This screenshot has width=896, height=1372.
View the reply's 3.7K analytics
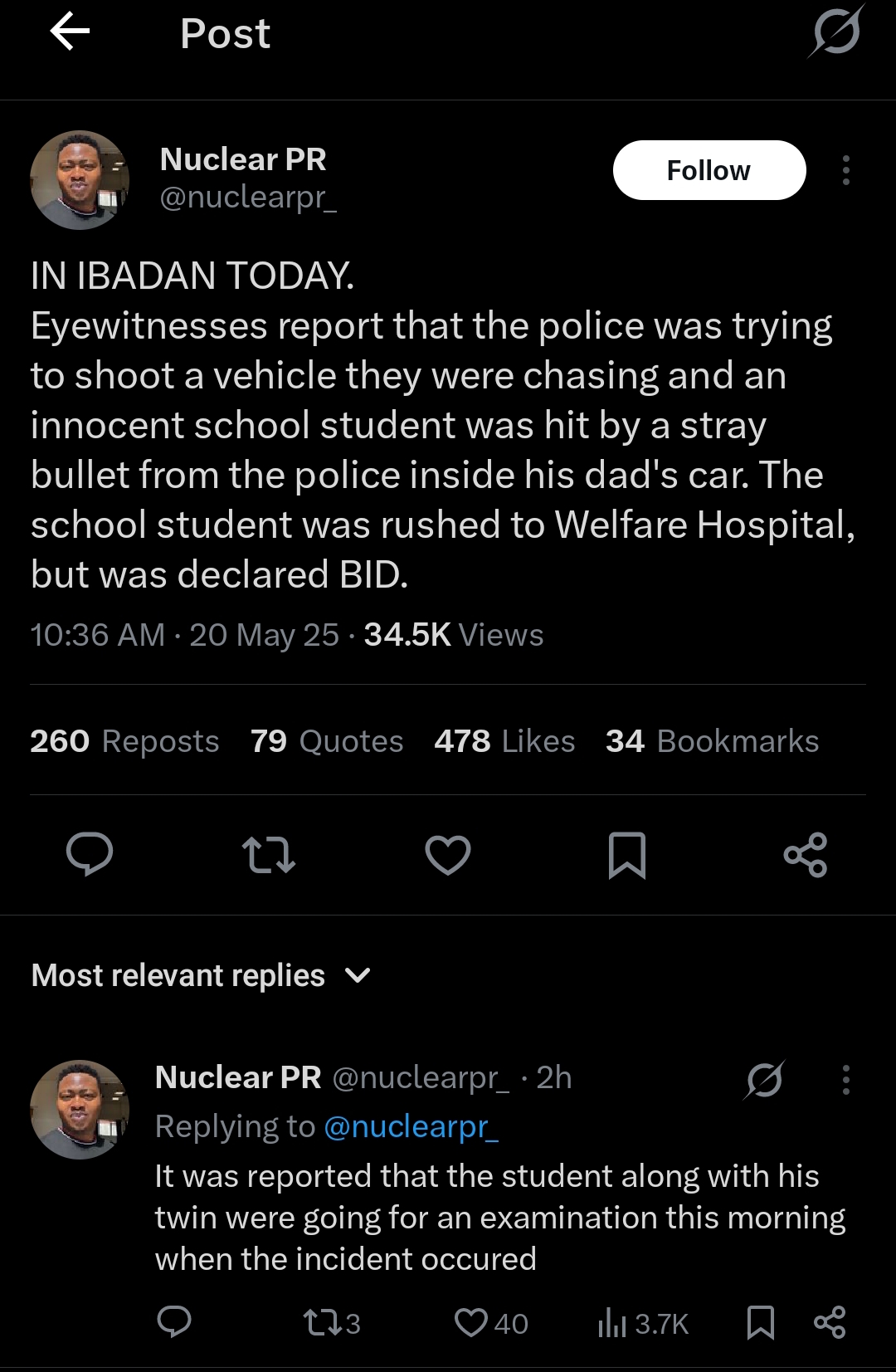(643, 1323)
